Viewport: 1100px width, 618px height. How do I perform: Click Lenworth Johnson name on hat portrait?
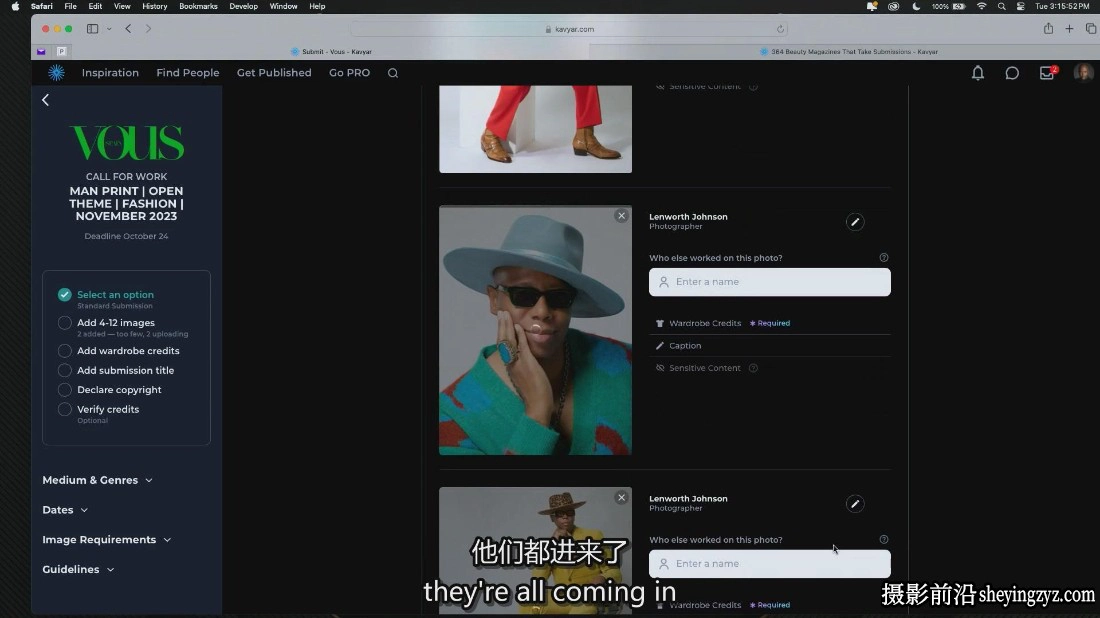(688, 217)
